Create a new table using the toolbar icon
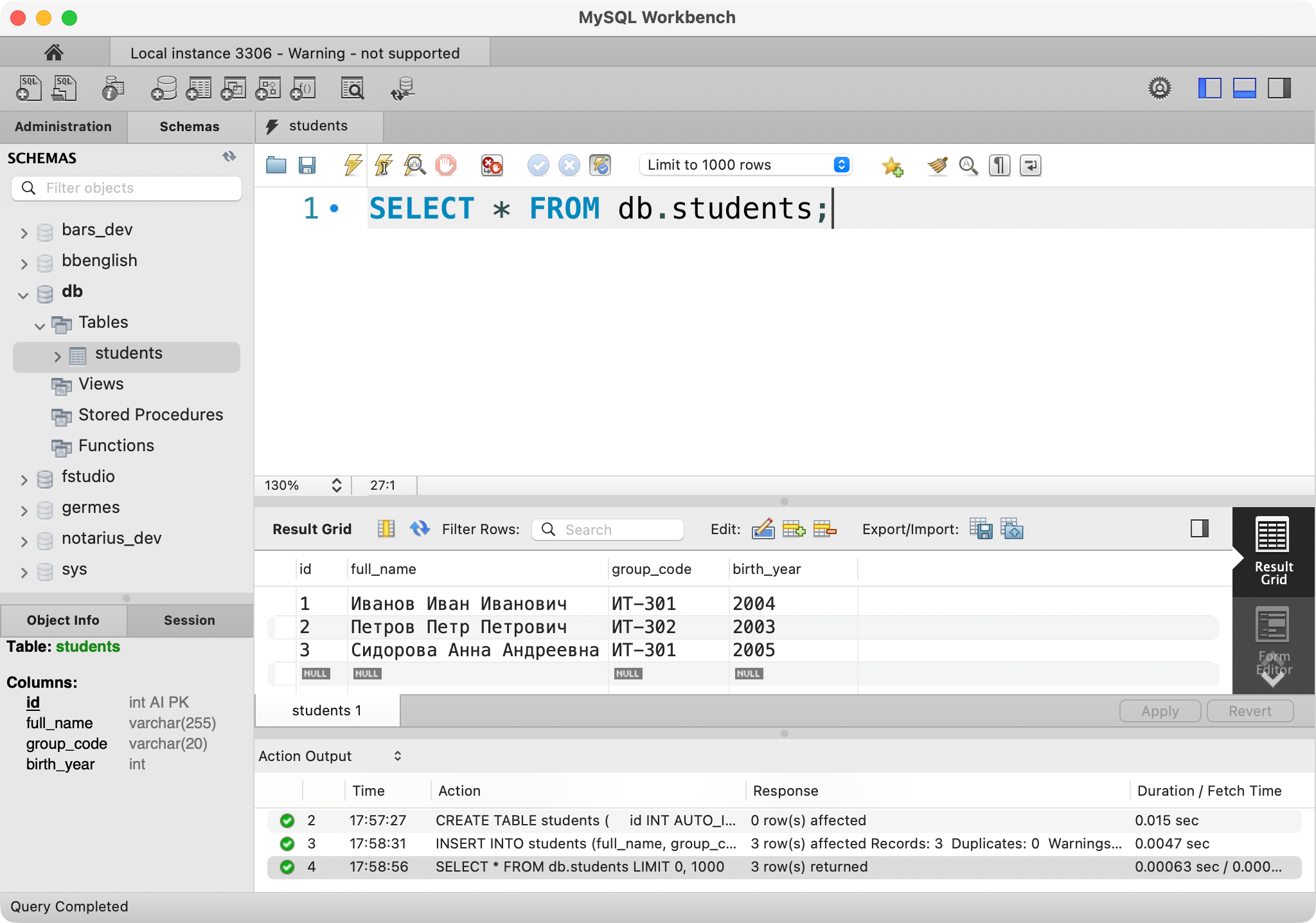The height and width of the screenshot is (923, 1316). click(x=199, y=89)
